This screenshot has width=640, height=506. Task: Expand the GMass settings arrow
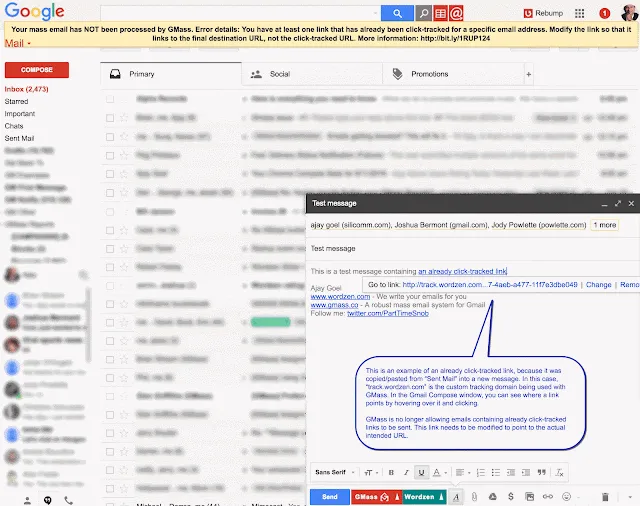coord(397,497)
